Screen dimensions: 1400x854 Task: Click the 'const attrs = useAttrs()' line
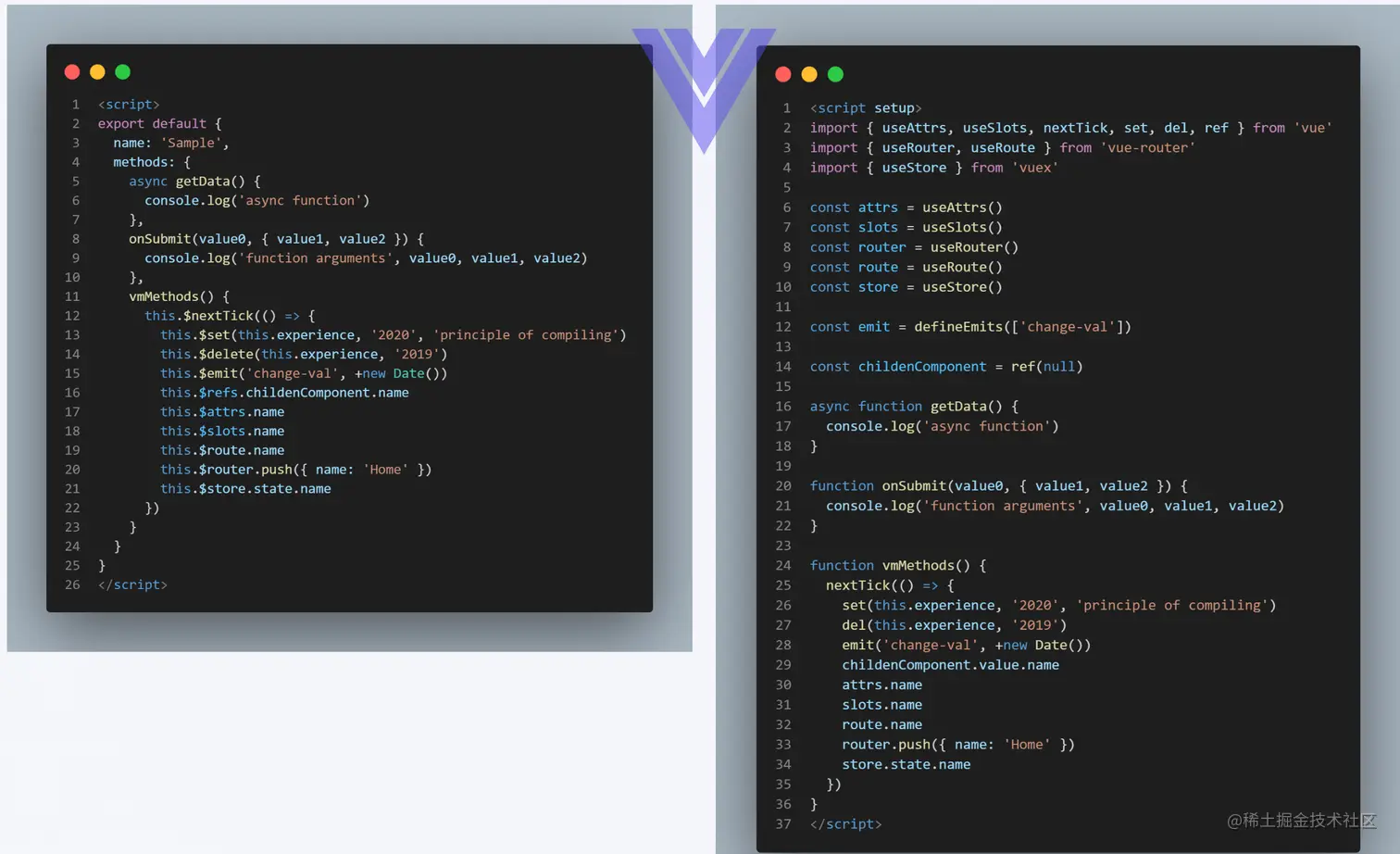coord(906,207)
